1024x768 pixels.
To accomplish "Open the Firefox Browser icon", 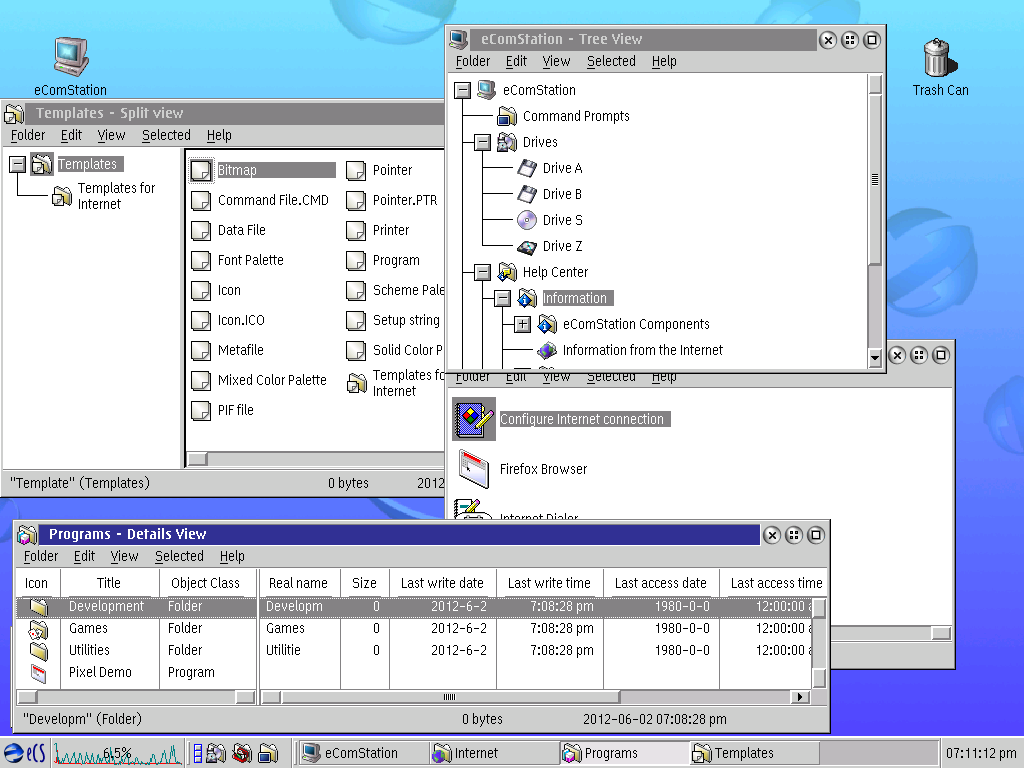I will [474, 469].
